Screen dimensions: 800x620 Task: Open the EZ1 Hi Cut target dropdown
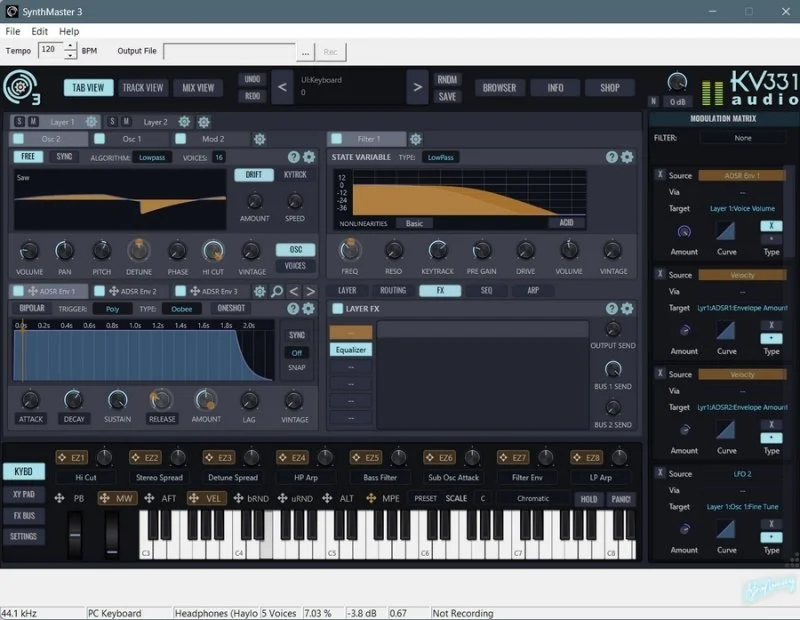(86, 477)
